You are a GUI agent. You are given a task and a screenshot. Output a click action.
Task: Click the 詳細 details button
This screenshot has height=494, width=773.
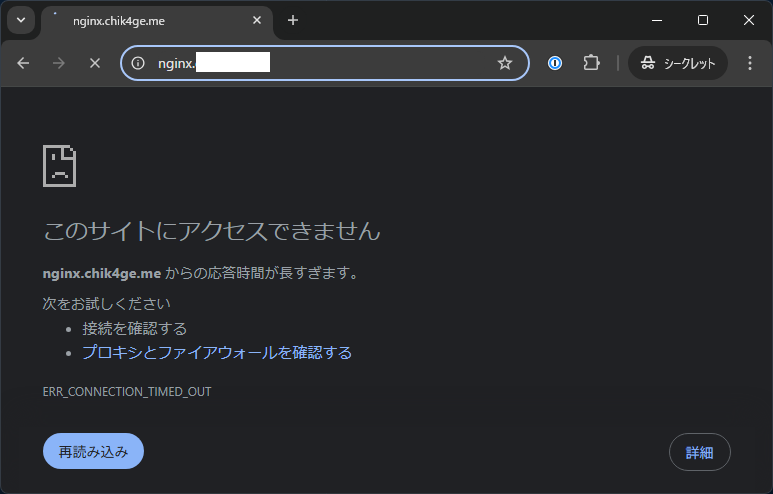700,452
